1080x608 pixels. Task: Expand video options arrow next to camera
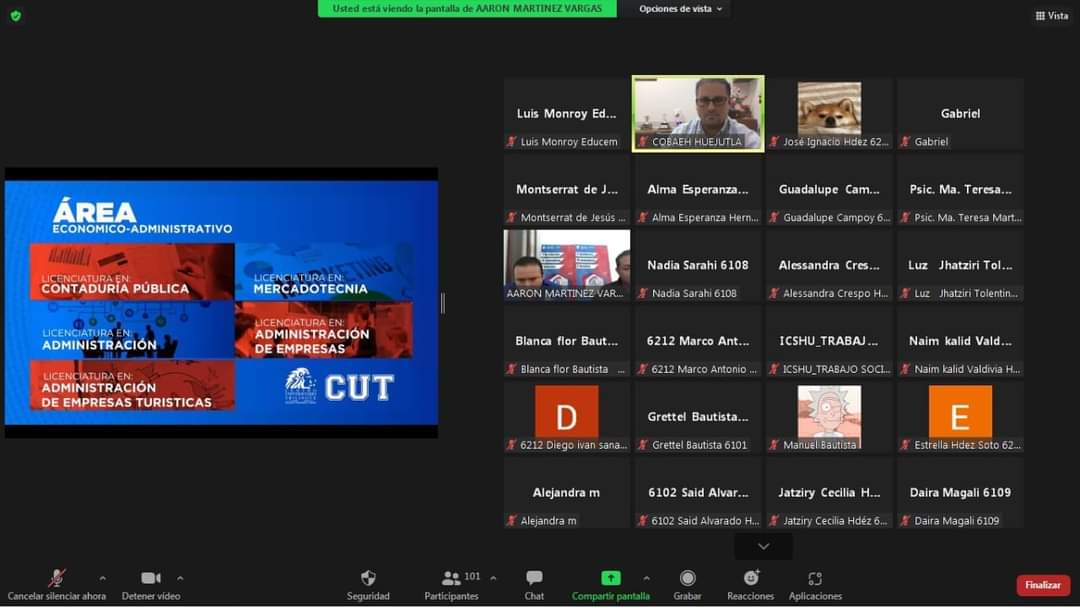point(180,578)
